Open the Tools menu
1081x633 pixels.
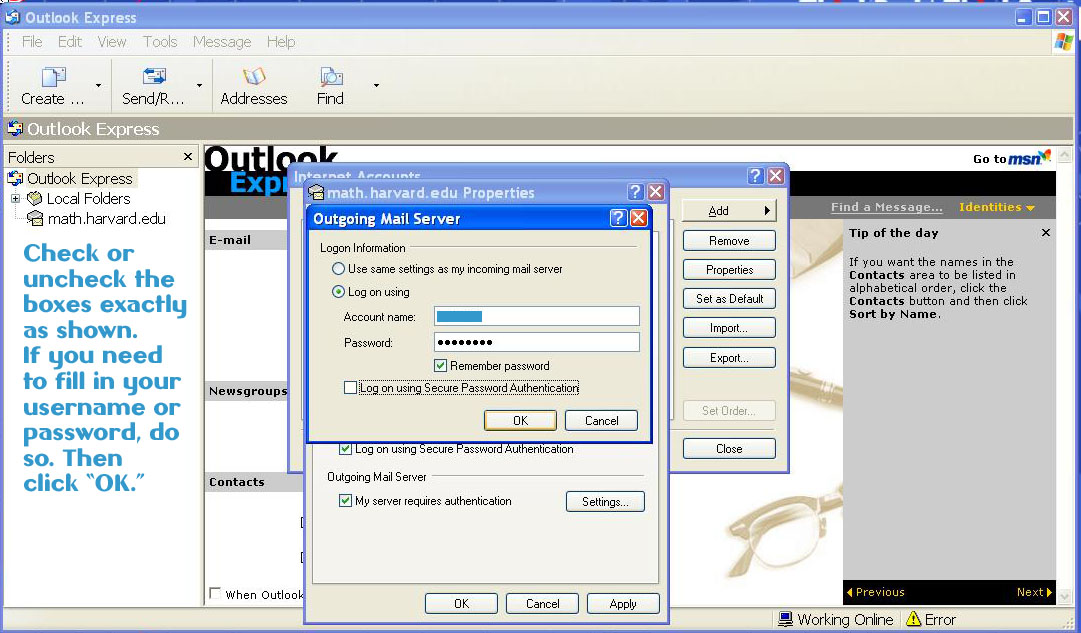pyautogui.click(x=160, y=42)
